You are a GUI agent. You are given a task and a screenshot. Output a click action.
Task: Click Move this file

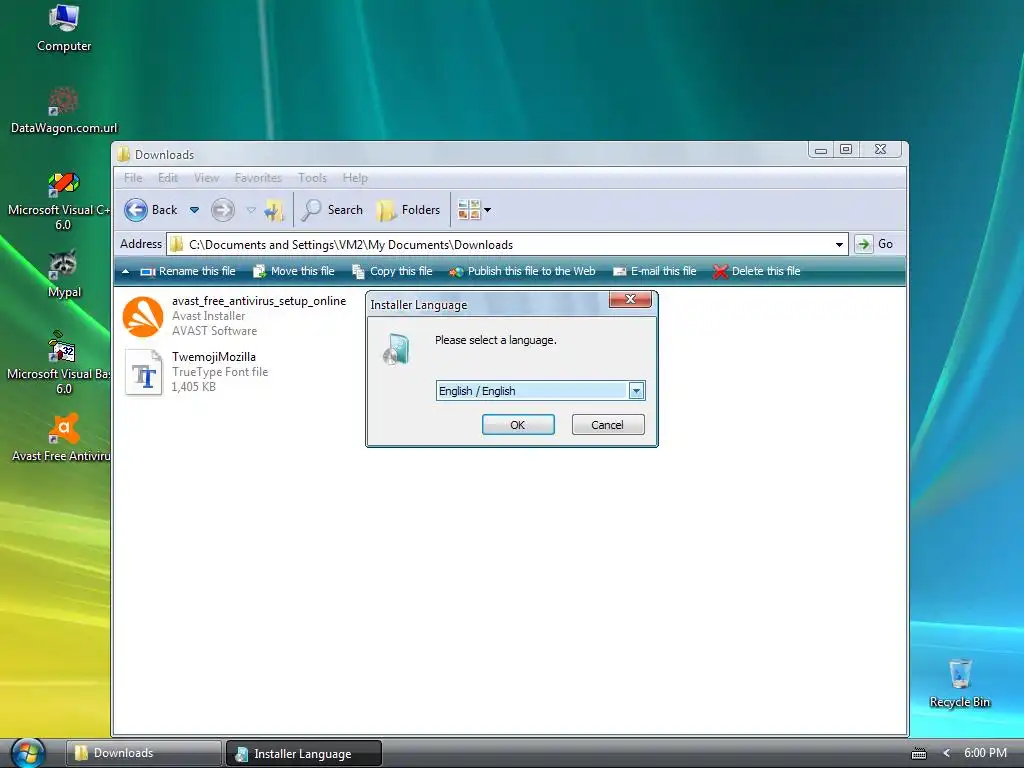294,271
